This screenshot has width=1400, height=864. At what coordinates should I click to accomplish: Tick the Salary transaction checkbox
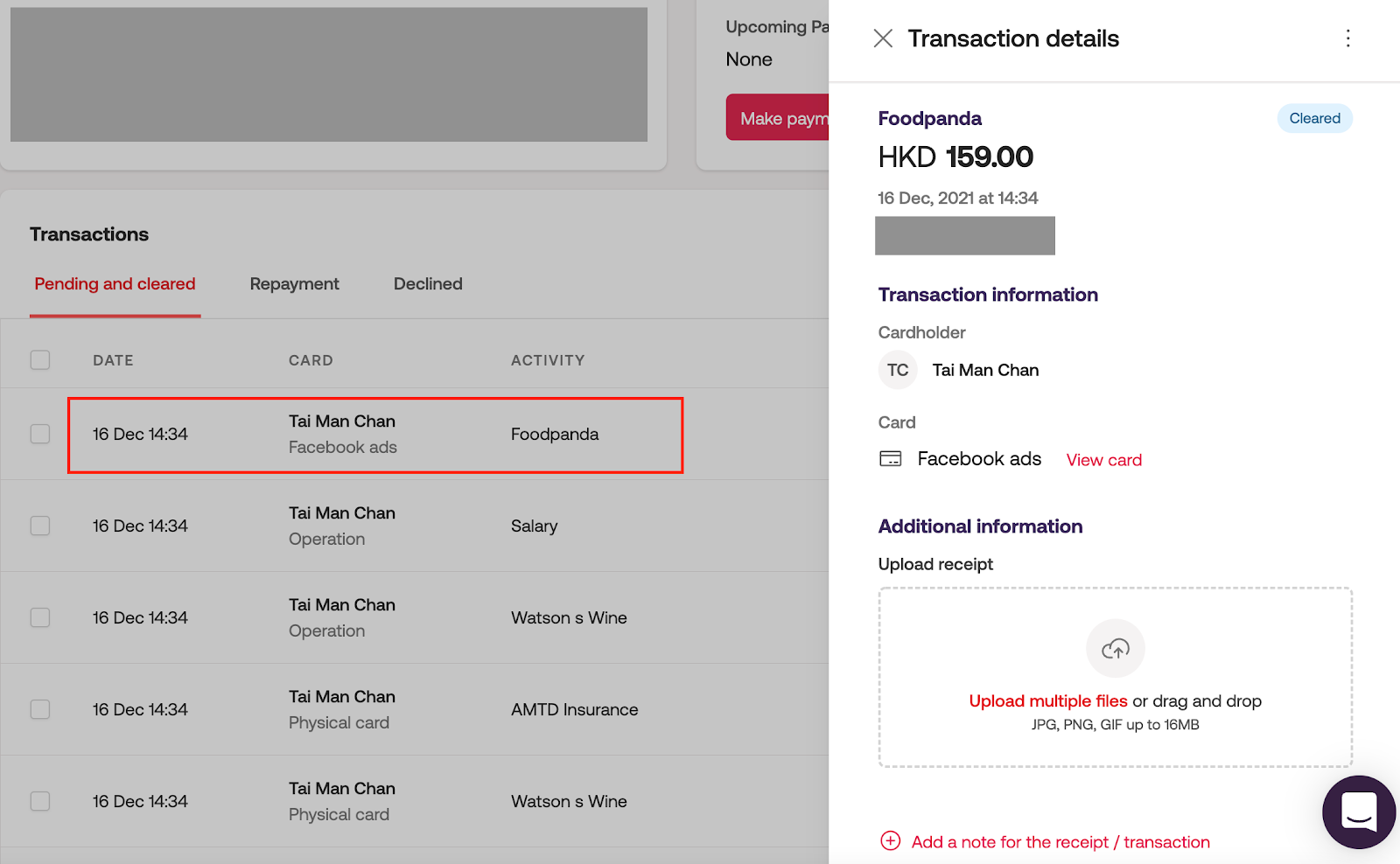coord(40,526)
